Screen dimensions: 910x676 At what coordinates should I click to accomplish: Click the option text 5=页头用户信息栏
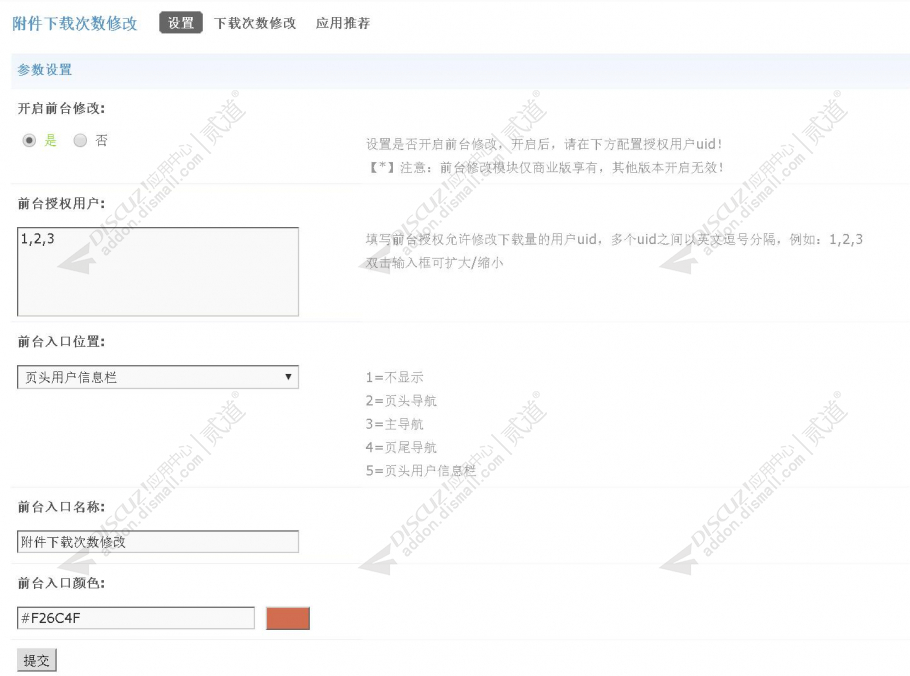click(421, 471)
